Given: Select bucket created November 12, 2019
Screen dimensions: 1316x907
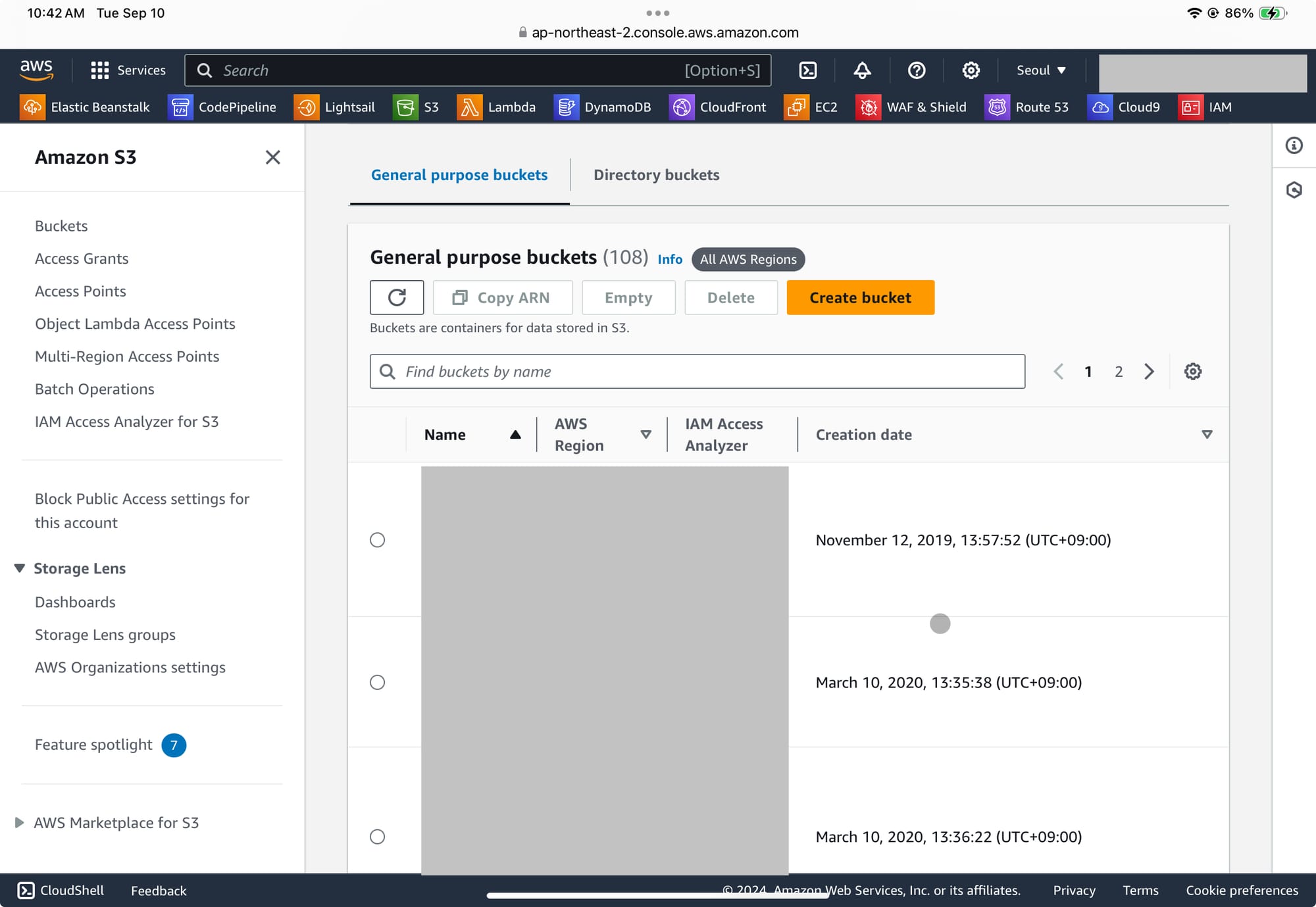Looking at the screenshot, I should tap(377, 540).
